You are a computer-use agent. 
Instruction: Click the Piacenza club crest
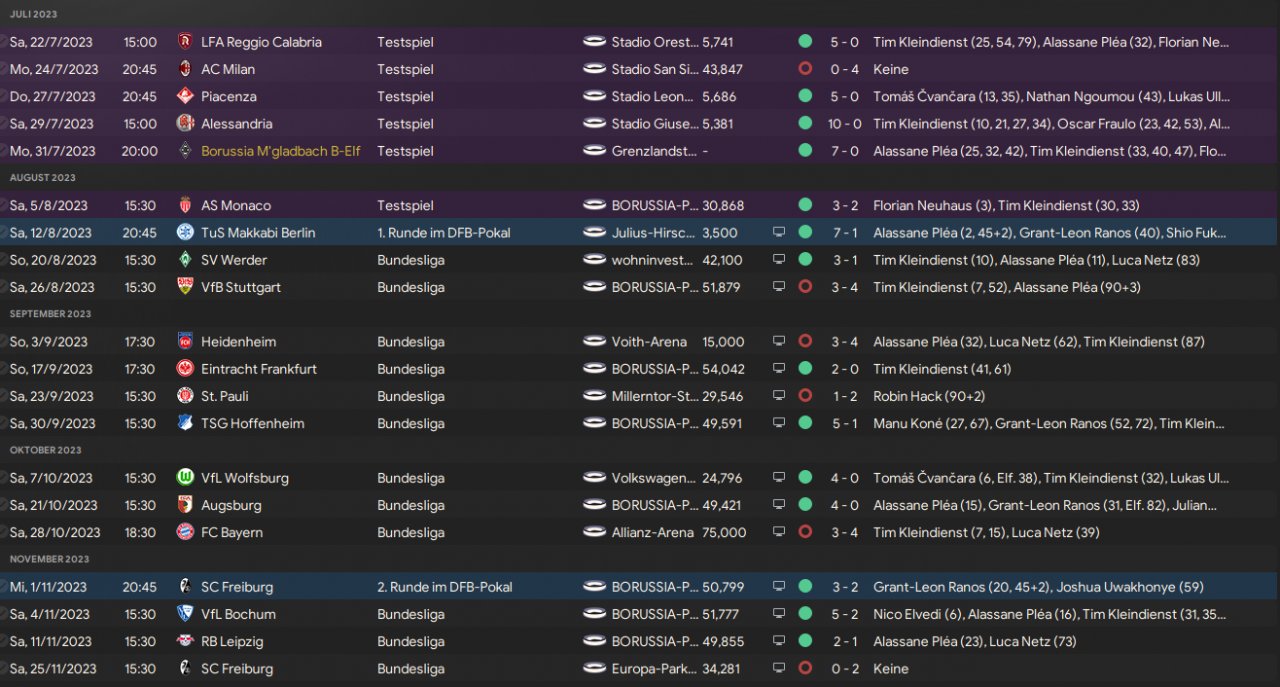pos(184,97)
